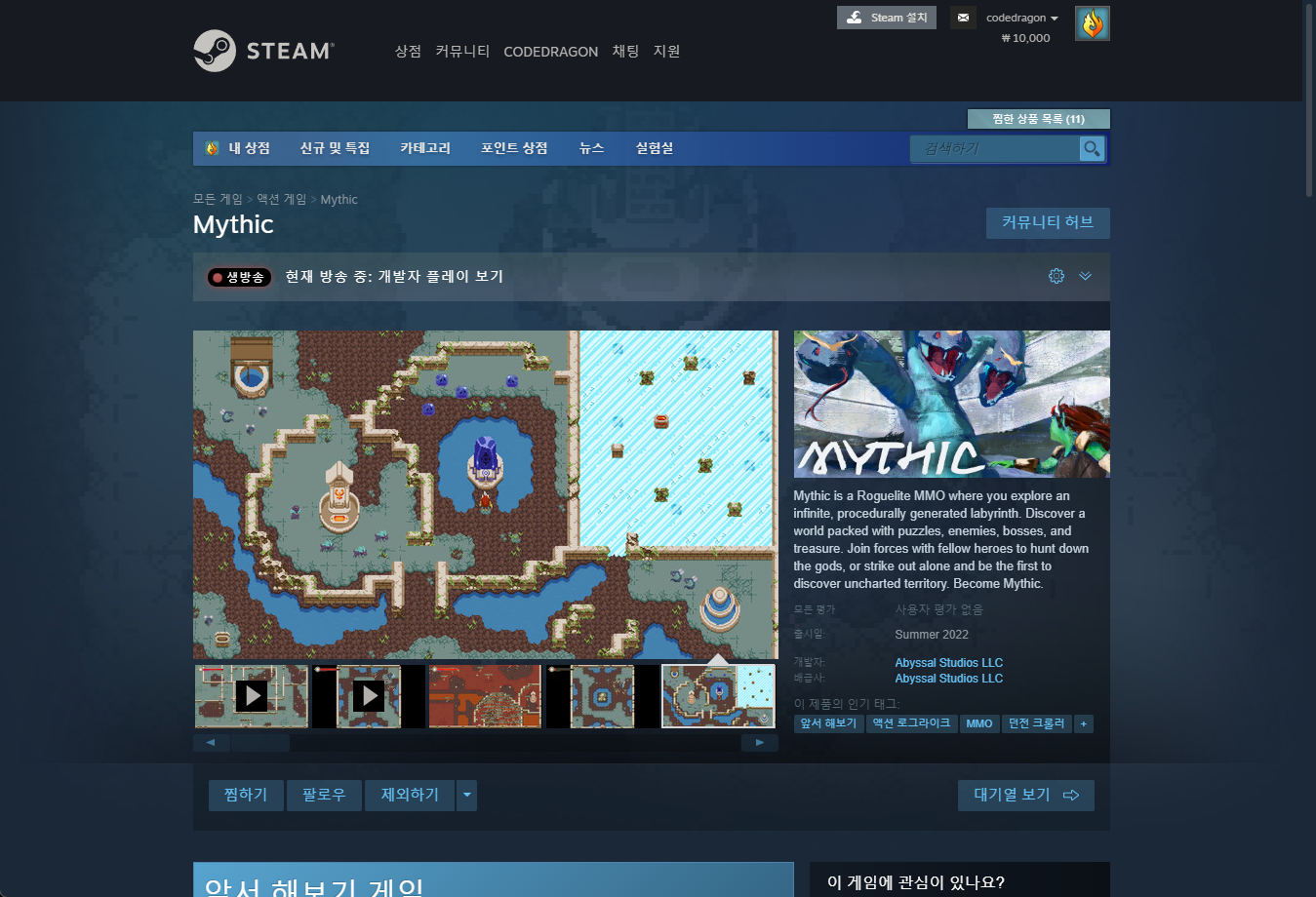Click the thumbnail strip scrollbar handle
This screenshot has height=897, width=1316.
(260, 743)
